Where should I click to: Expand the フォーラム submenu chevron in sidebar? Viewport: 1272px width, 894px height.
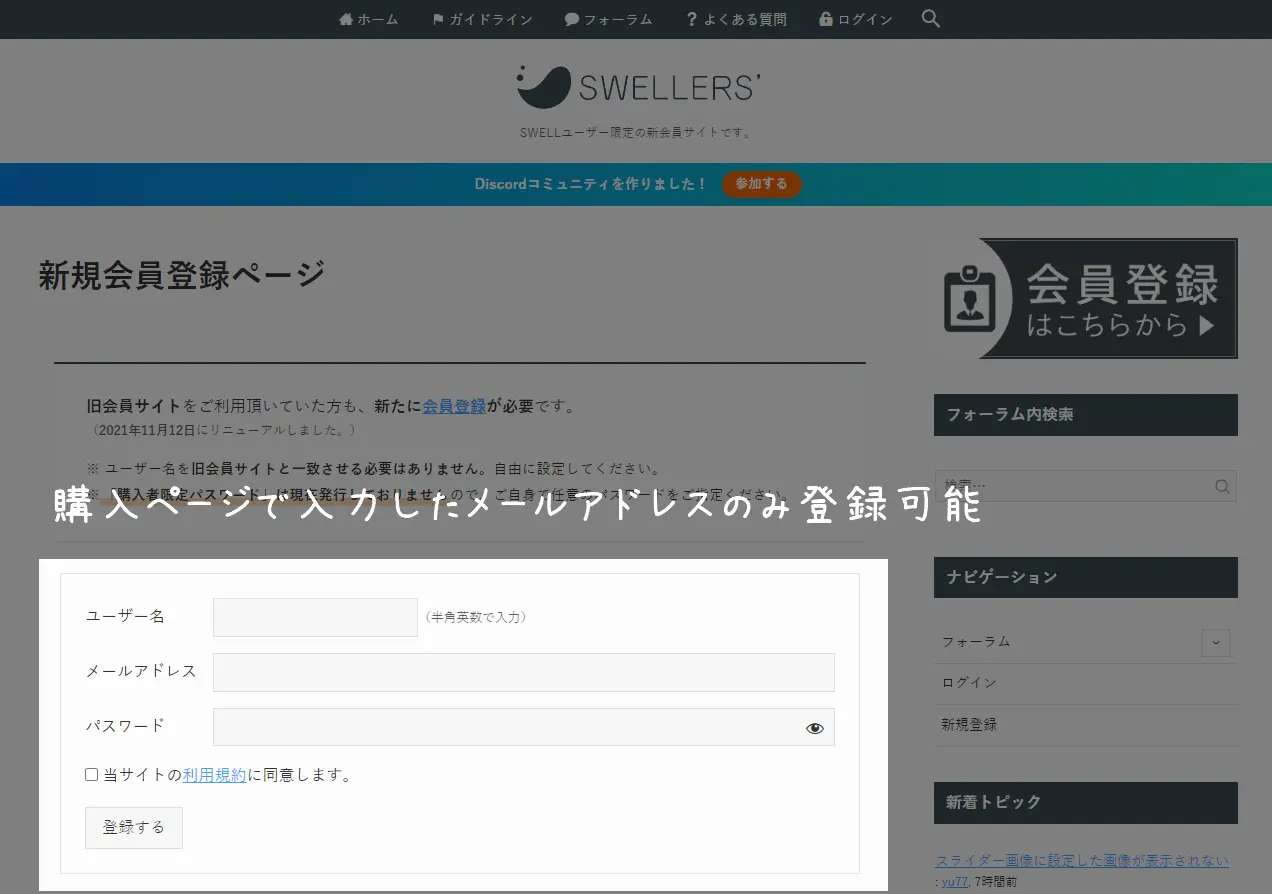pyautogui.click(x=1215, y=642)
